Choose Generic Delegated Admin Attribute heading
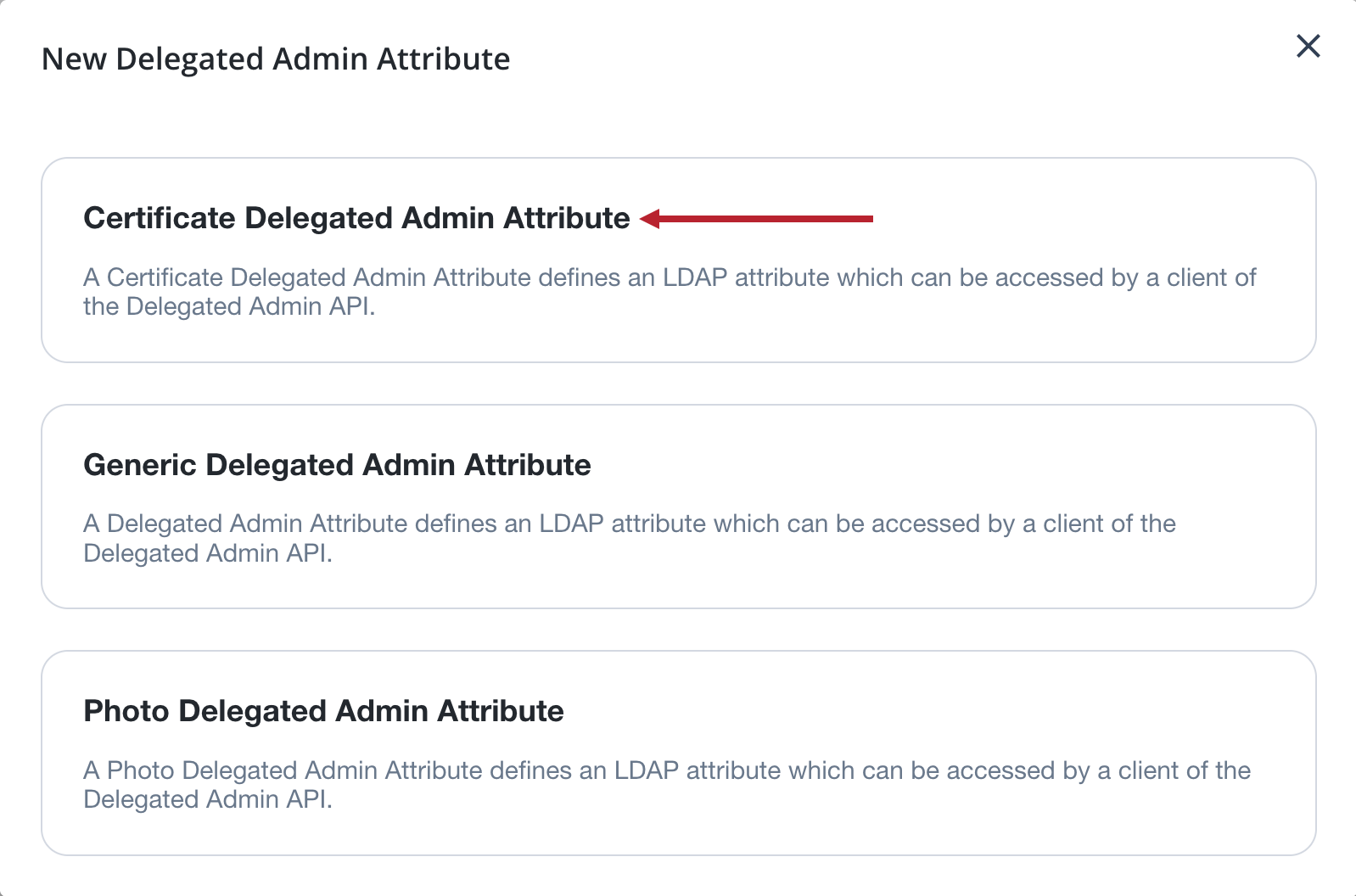1356x896 pixels. point(337,465)
